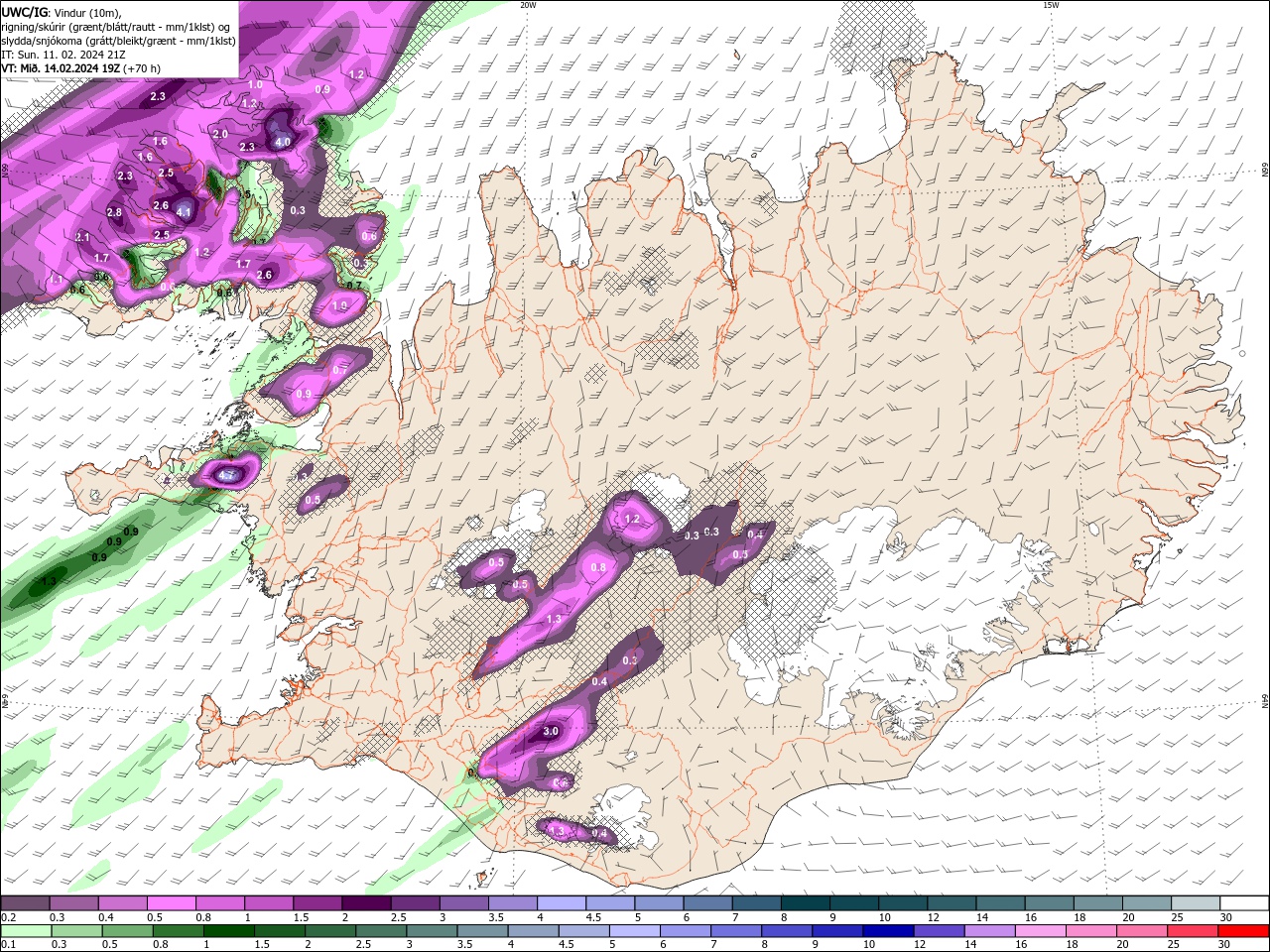Click the "64N" latitude label on the right edge
Viewport: 1270px width, 952px height.
(1265, 702)
